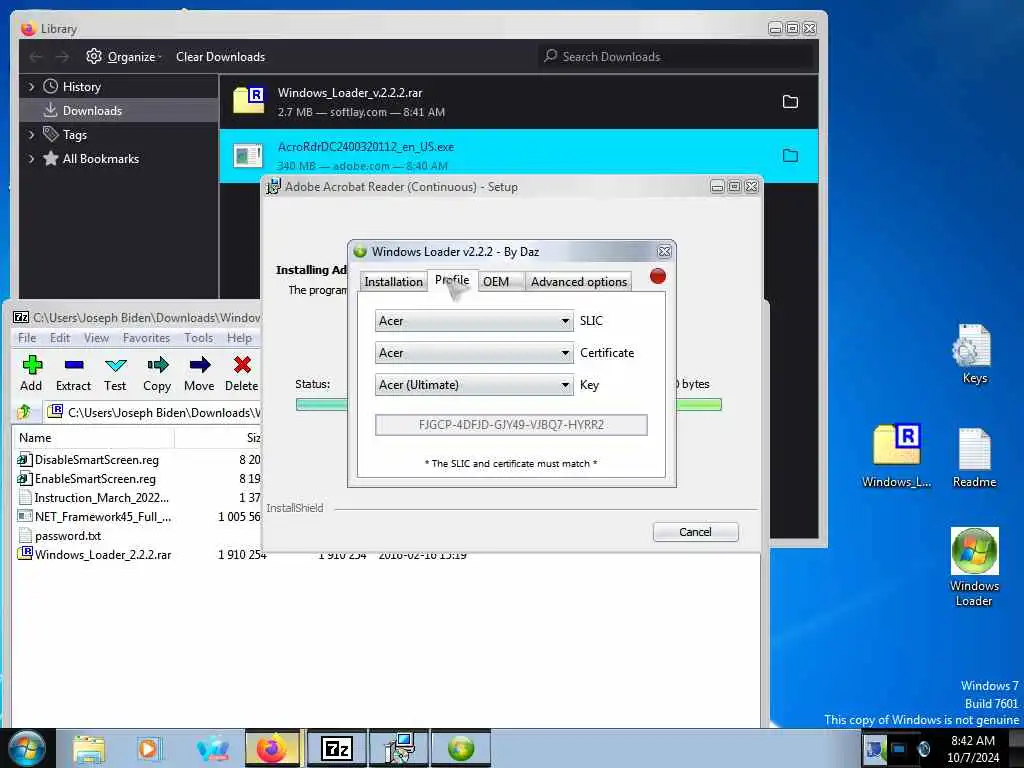Expand the History tree item in Library
1024x768 pixels.
coord(31,87)
